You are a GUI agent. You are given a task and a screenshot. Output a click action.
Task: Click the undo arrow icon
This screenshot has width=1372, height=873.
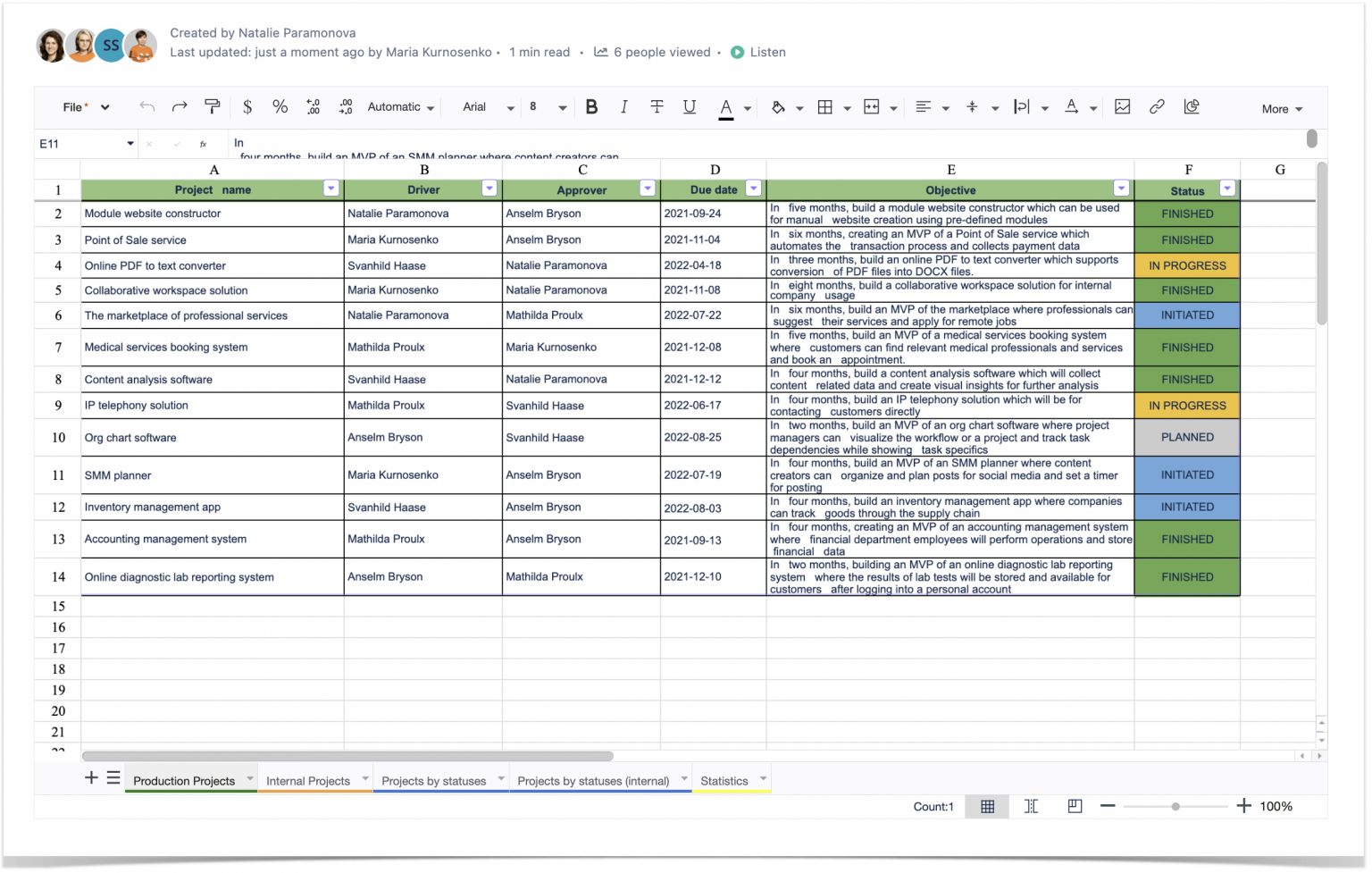click(x=146, y=106)
